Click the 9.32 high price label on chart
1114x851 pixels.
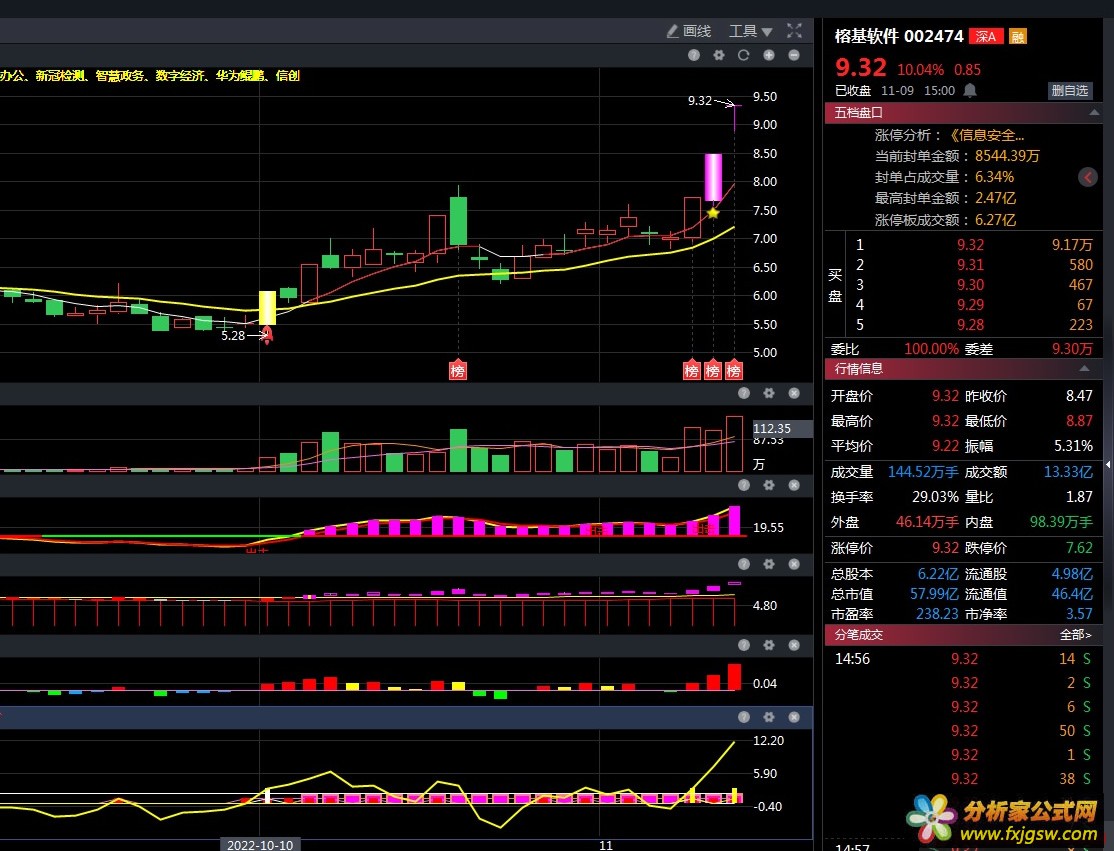coord(699,100)
